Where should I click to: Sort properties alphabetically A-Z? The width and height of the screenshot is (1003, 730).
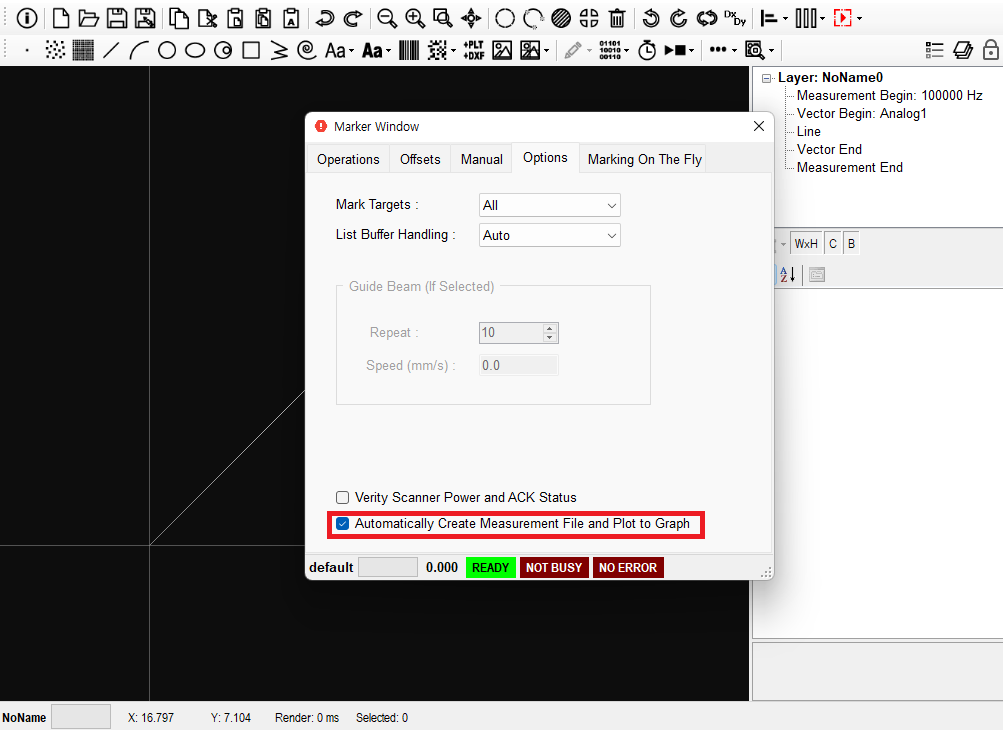tap(787, 275)
